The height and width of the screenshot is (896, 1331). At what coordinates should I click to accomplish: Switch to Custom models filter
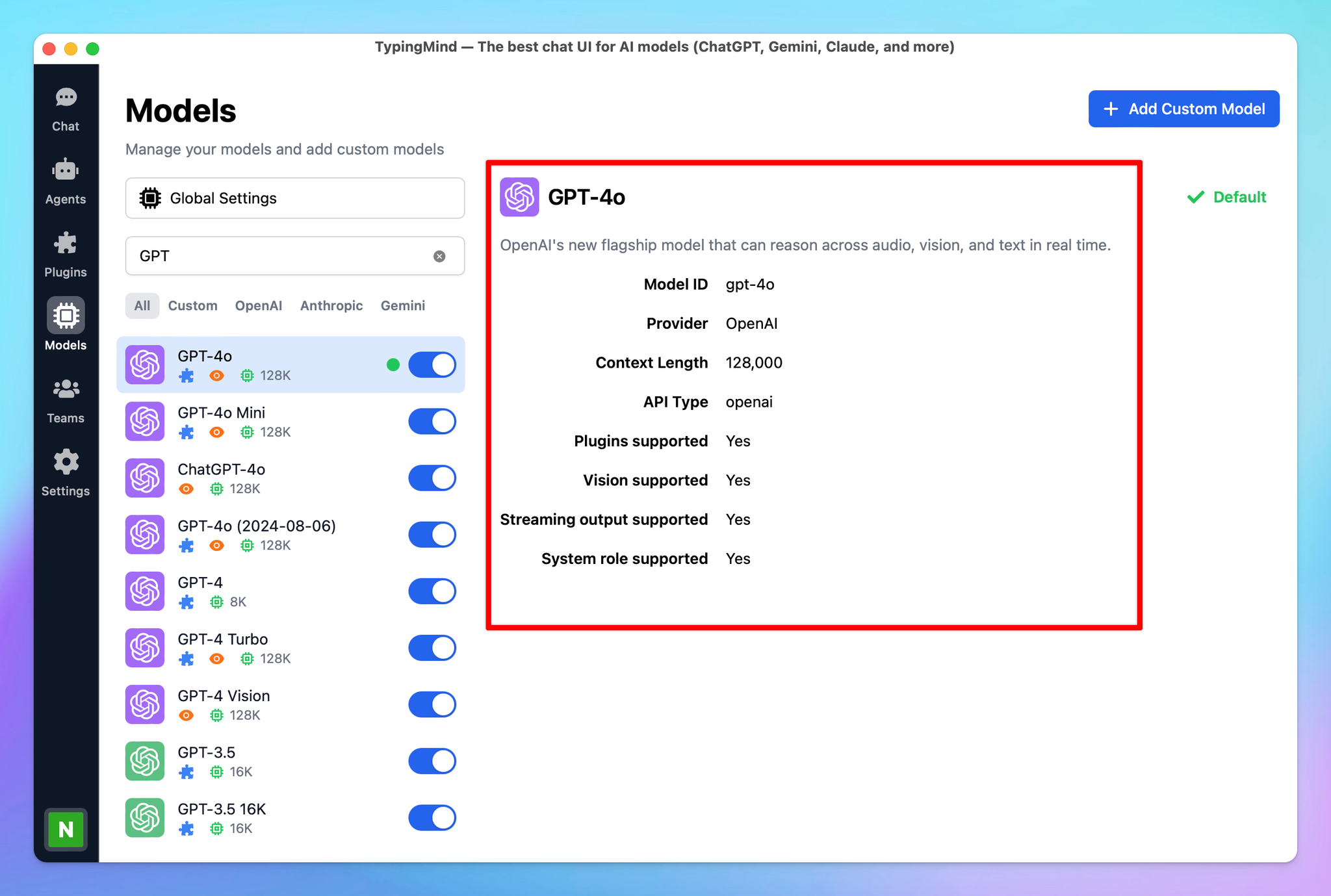(x=192, y=305)
